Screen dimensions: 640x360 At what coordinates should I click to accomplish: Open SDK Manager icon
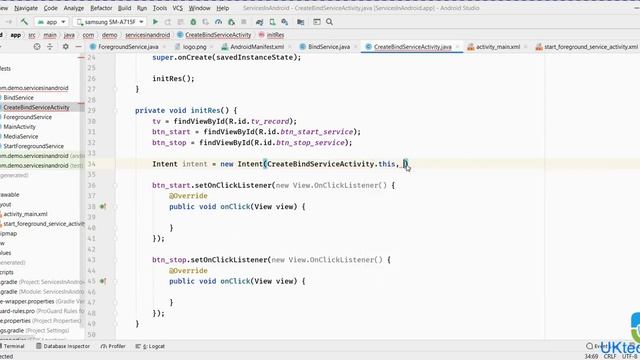point(285,22)
